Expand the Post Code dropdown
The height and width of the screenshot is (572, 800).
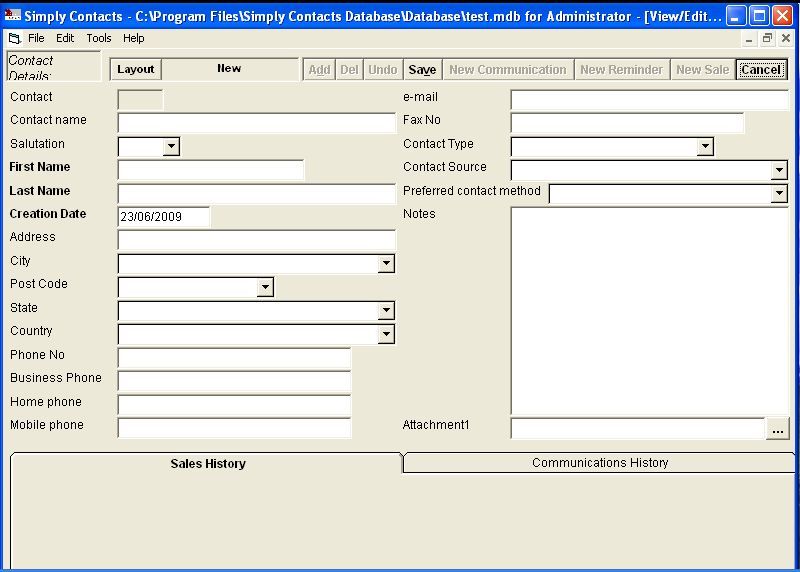265,287
